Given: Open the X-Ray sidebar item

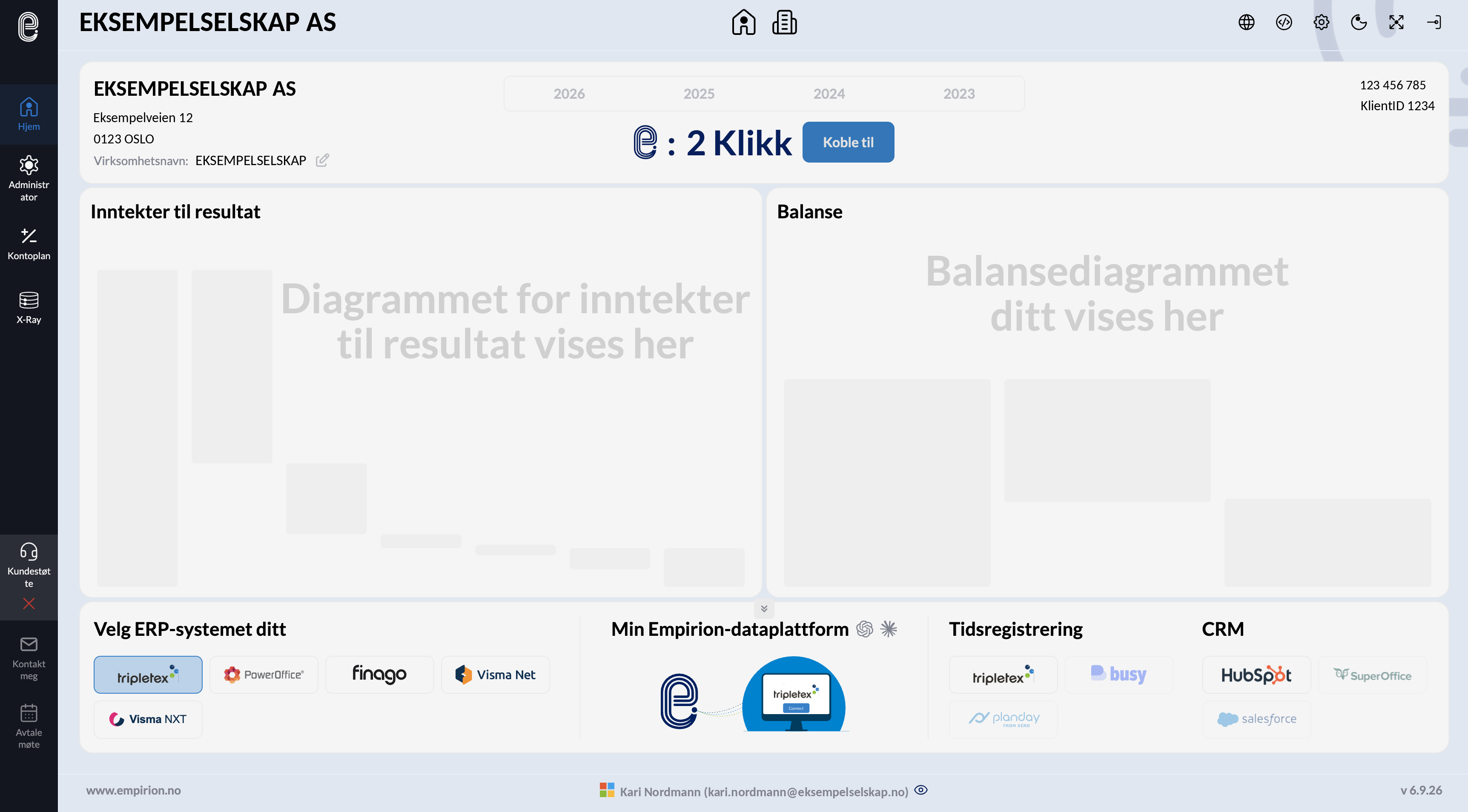Looking at the screenshot, I should tap(29, 308).
